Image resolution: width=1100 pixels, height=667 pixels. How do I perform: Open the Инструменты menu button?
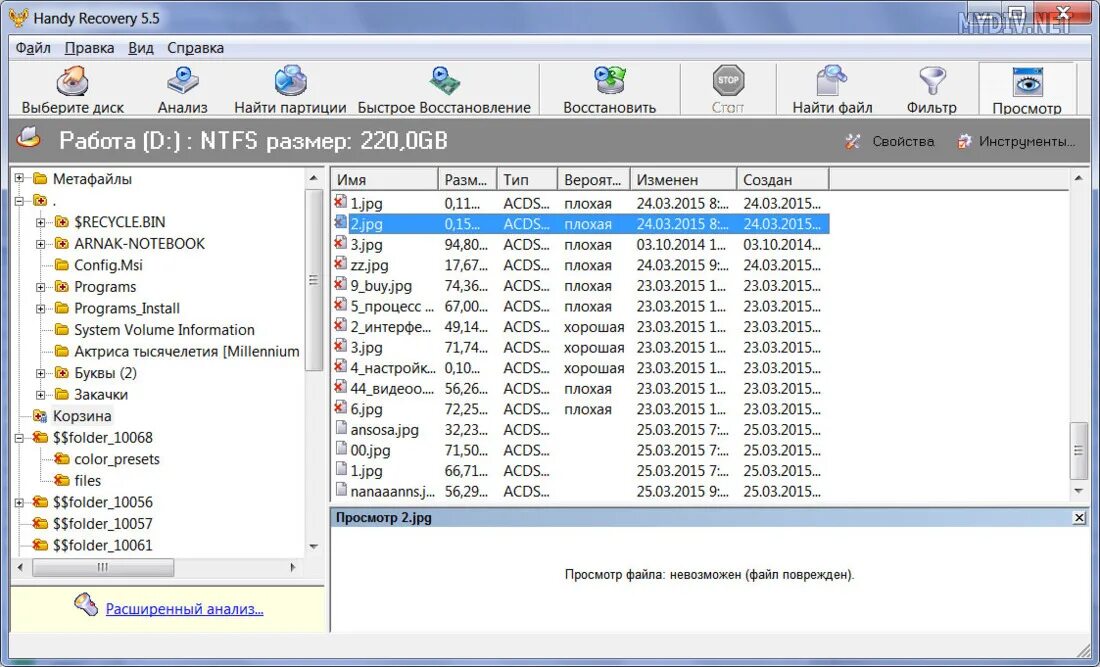click(1015, 142)
